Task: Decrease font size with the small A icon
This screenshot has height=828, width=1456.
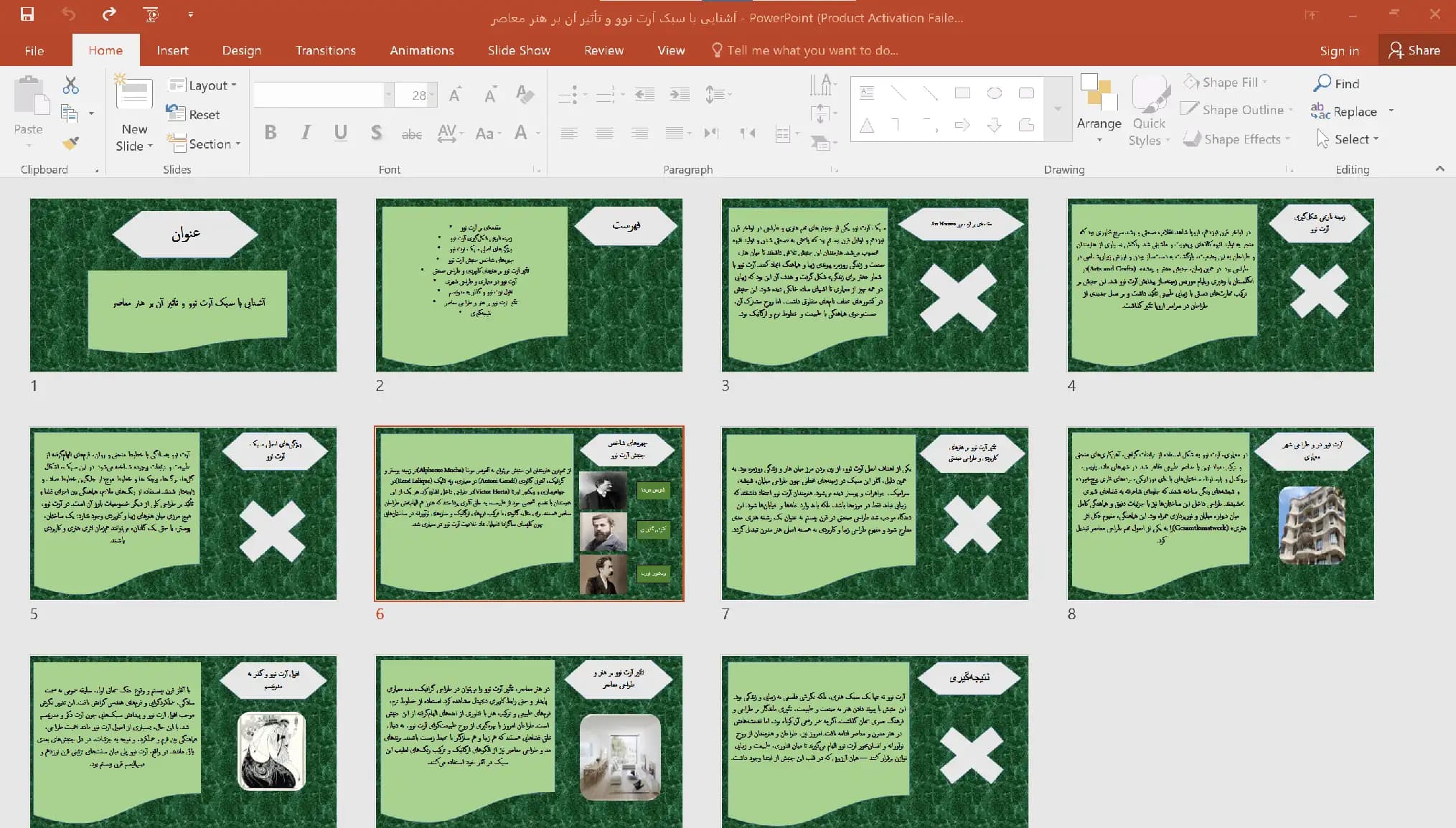Action: [490, 95]
